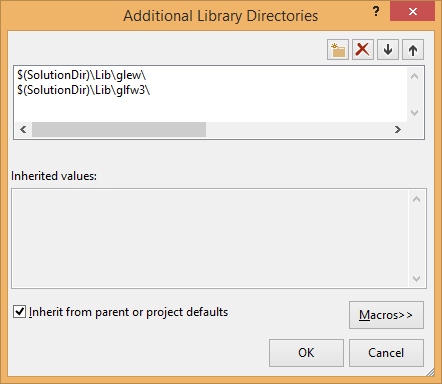Click the directories list left scroll arrow
The width and height of the screenshot is (442, 384).
click(23, 129)
